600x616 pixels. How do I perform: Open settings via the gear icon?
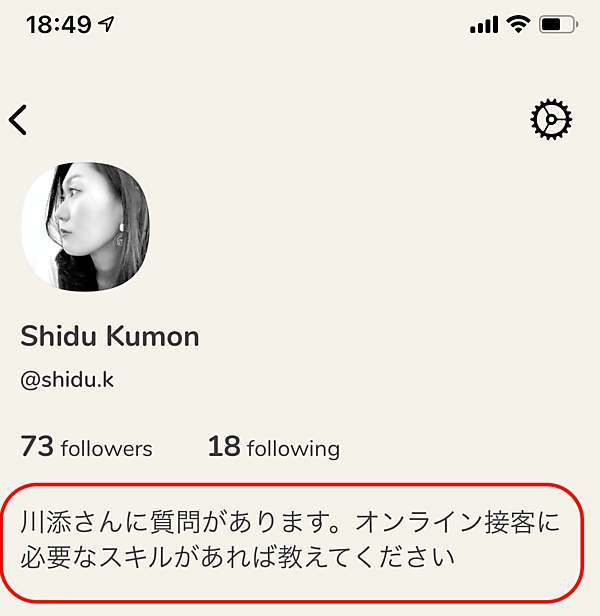(x=550, y=120)
